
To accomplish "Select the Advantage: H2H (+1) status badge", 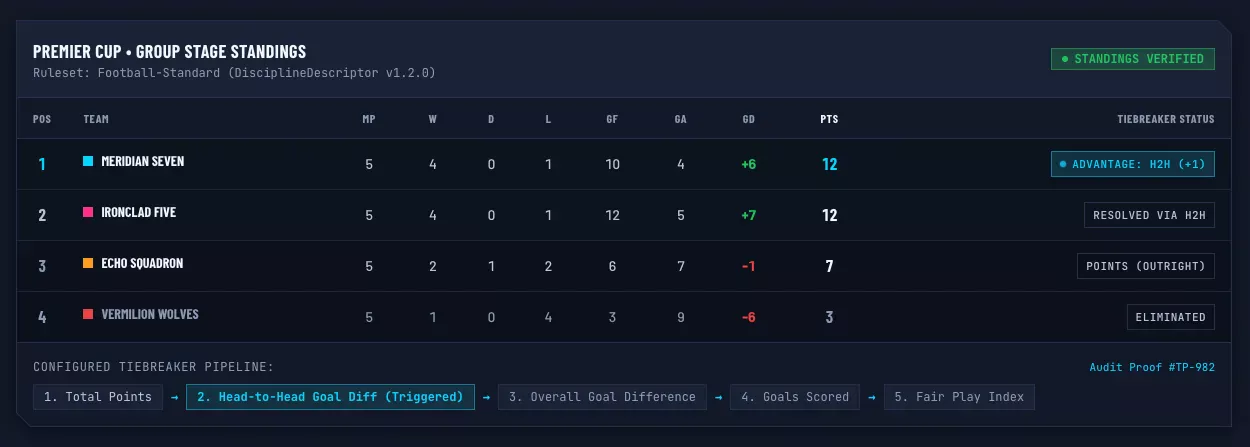I will point(1133,164).
